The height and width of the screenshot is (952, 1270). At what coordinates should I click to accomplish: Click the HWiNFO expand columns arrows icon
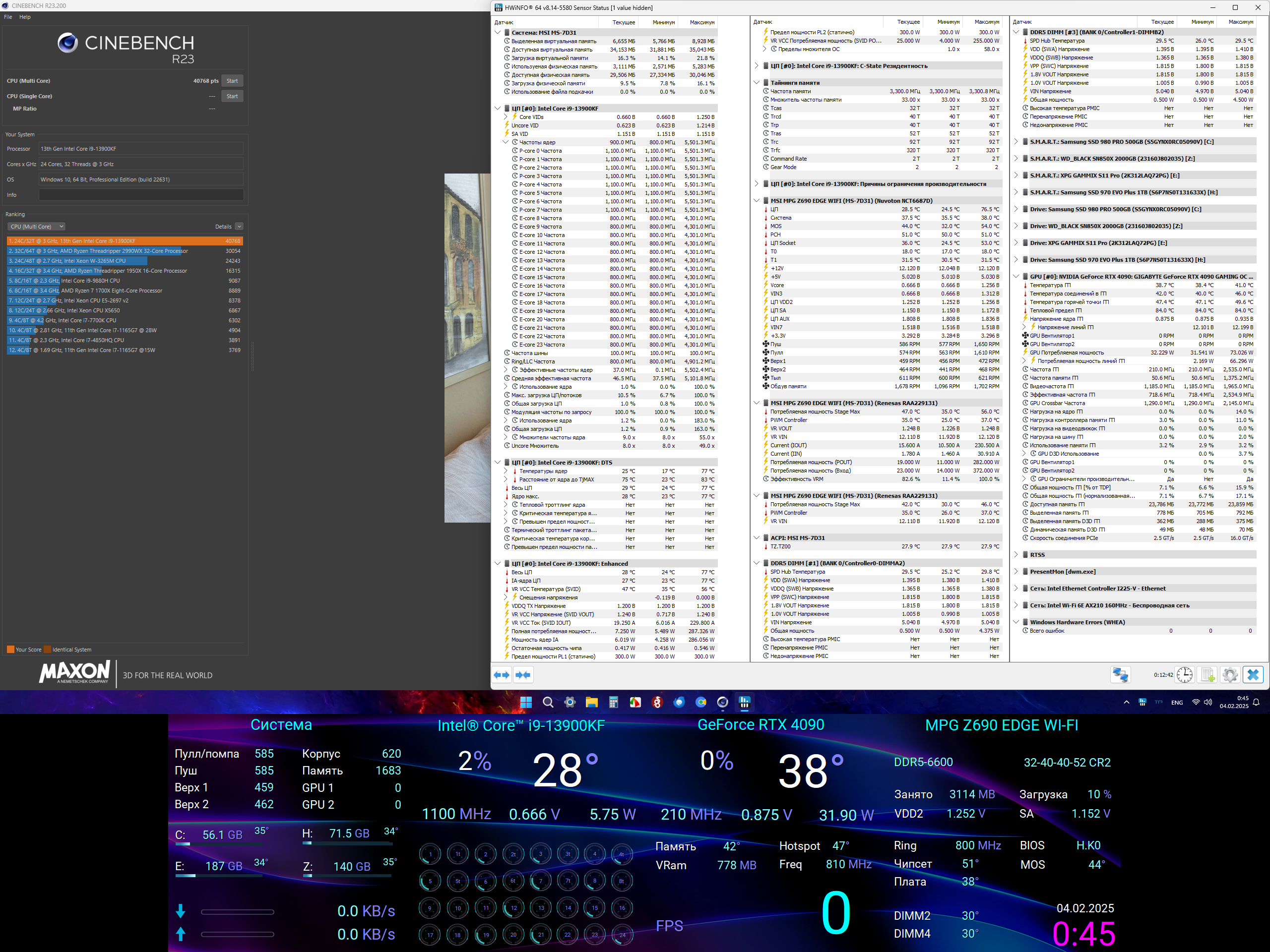coord(501,675)
